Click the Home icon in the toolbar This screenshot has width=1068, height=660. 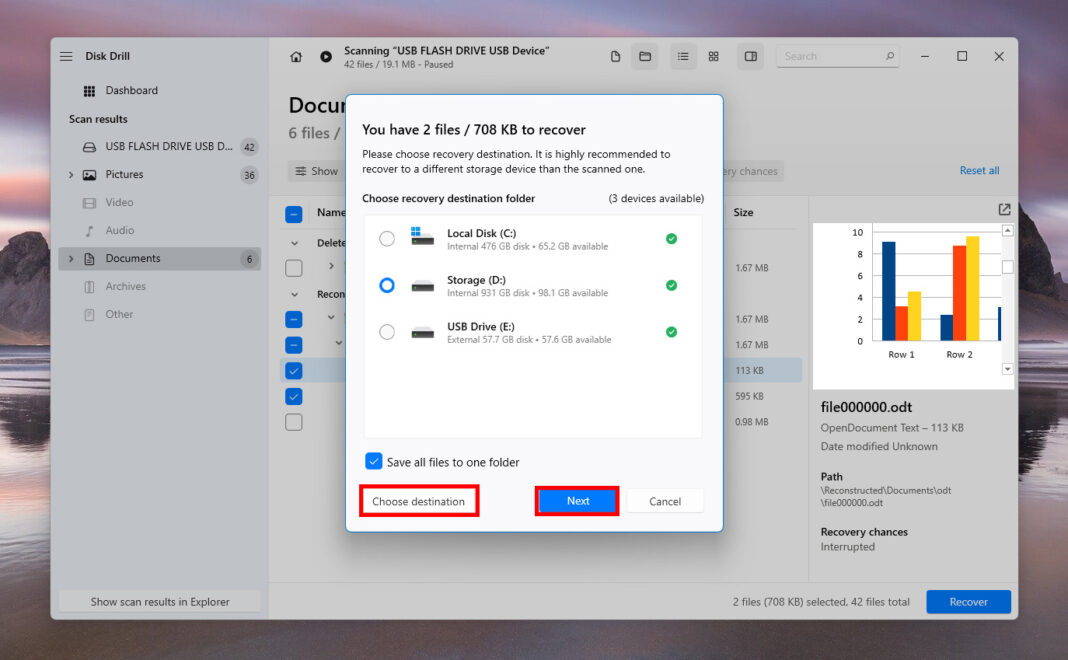pos(296,56)
